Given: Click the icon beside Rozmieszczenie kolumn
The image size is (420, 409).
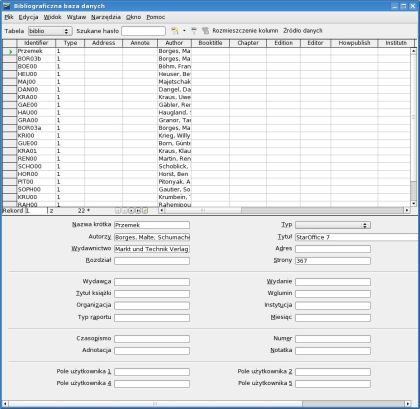Looking at the screenshot, I should pyautogui.click(x=206, y=31).
